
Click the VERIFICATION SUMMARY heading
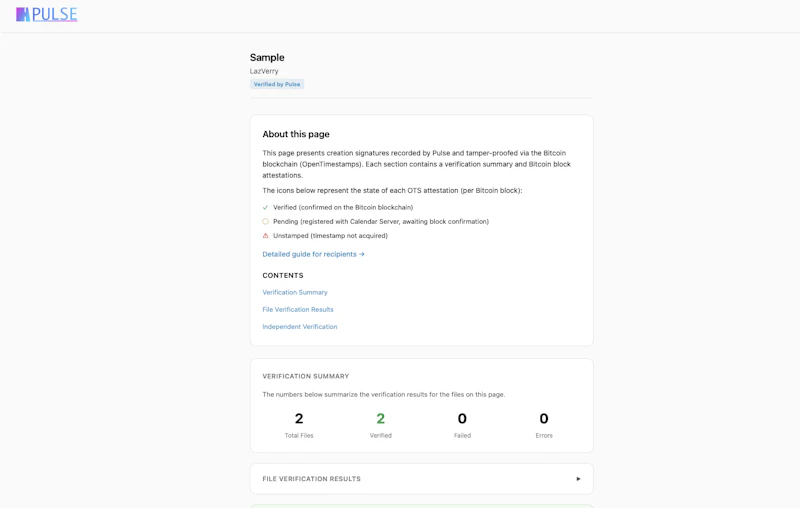[306, 376]
